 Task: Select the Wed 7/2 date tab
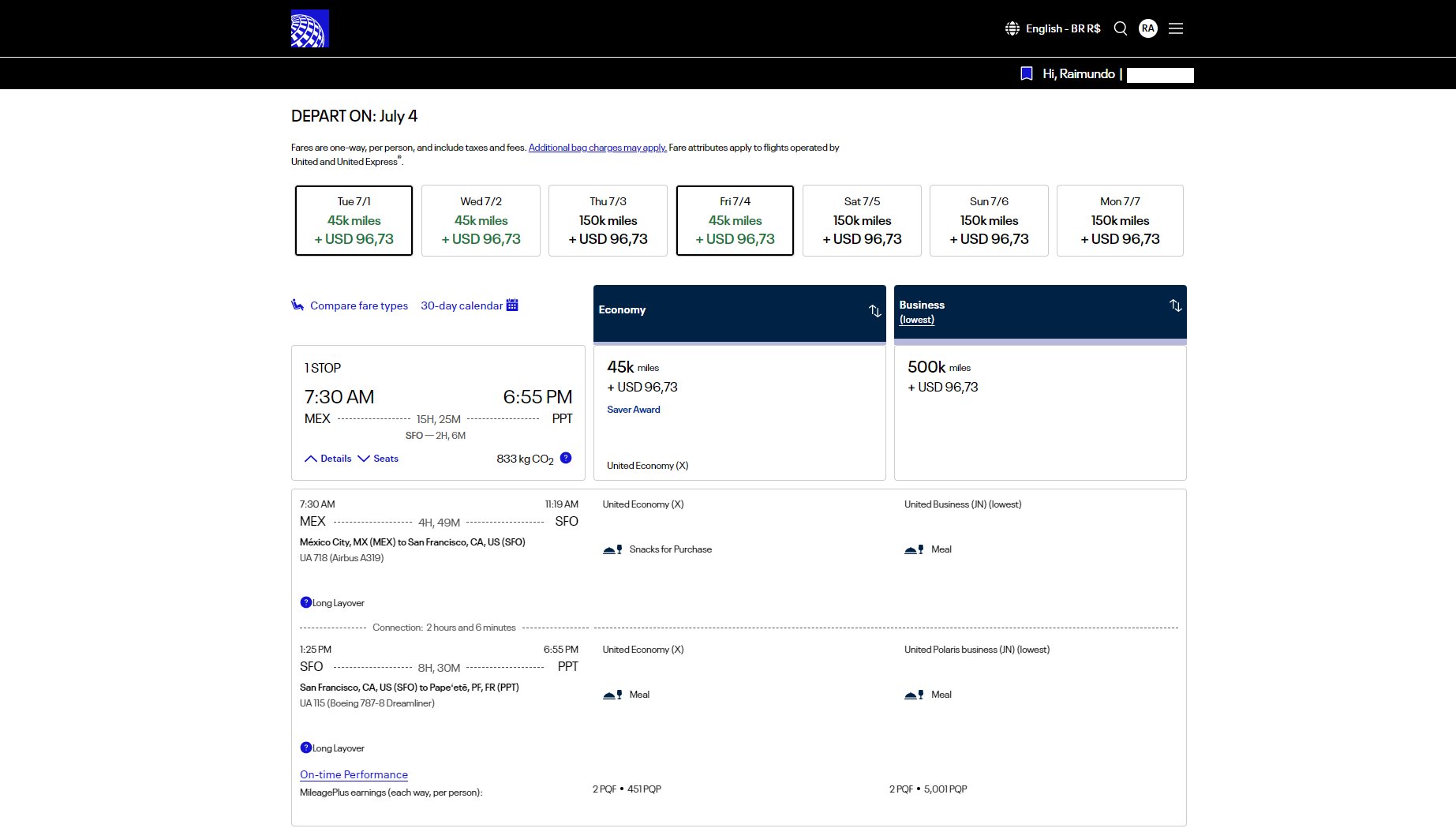click(481, 220)
